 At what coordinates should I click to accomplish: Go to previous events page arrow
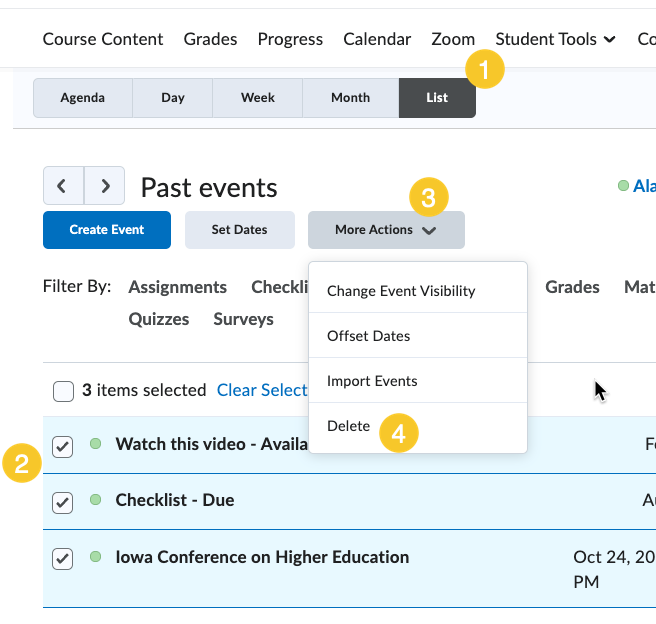[x=63, y=186]
